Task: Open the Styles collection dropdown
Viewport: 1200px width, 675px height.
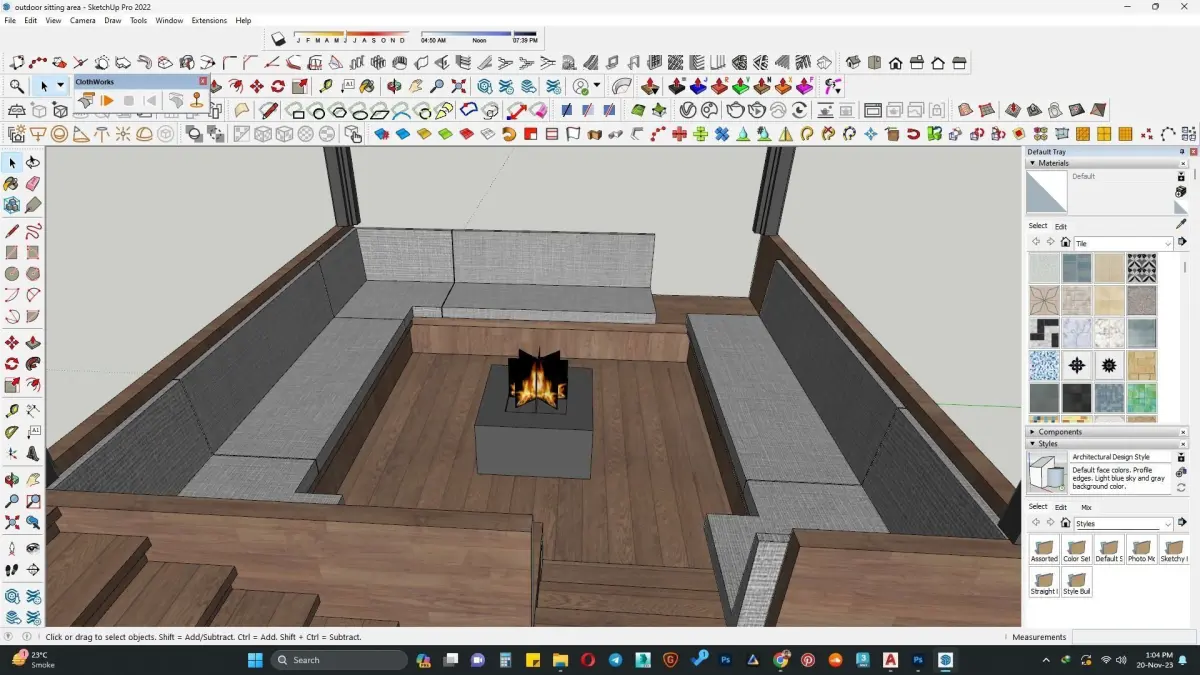Action: (x=1123, y=523)
